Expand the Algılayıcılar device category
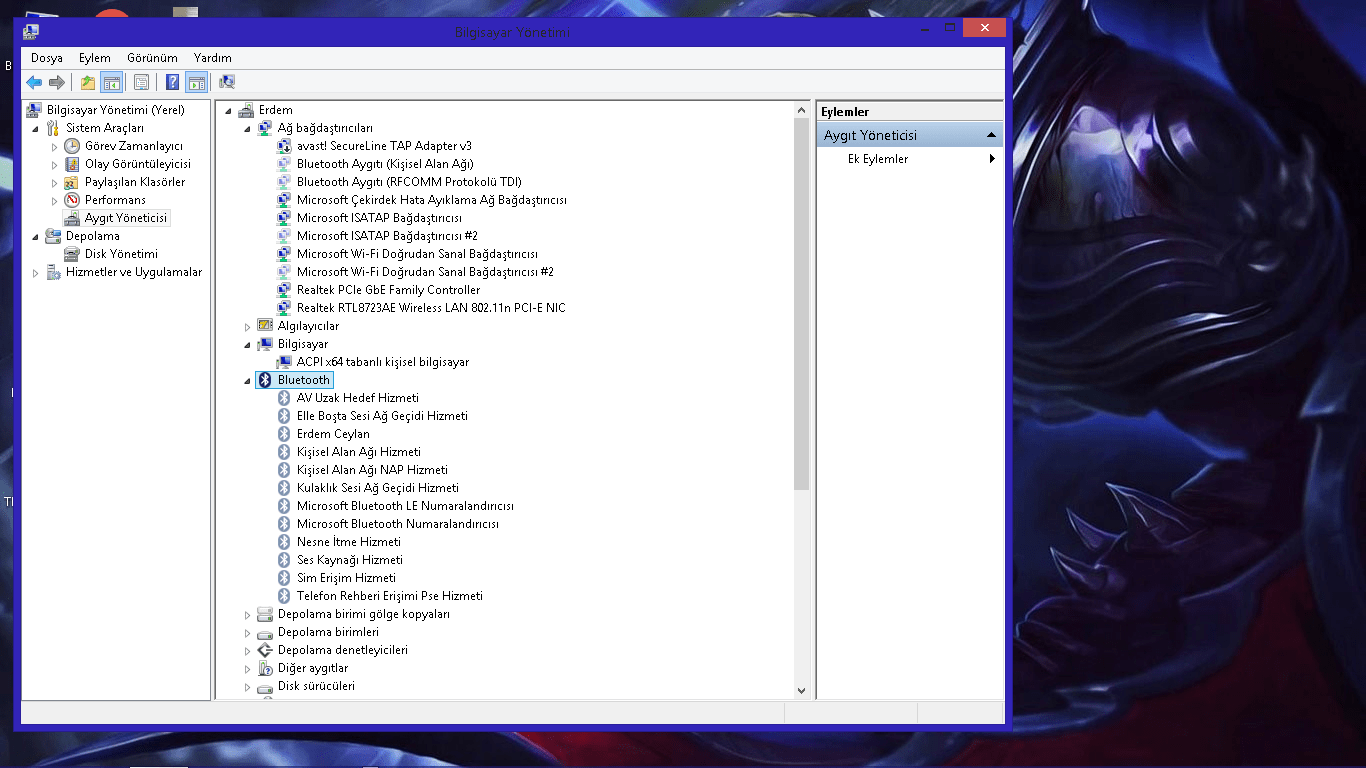This screenshot has height=768, width=1366. [x=248, y=327]
